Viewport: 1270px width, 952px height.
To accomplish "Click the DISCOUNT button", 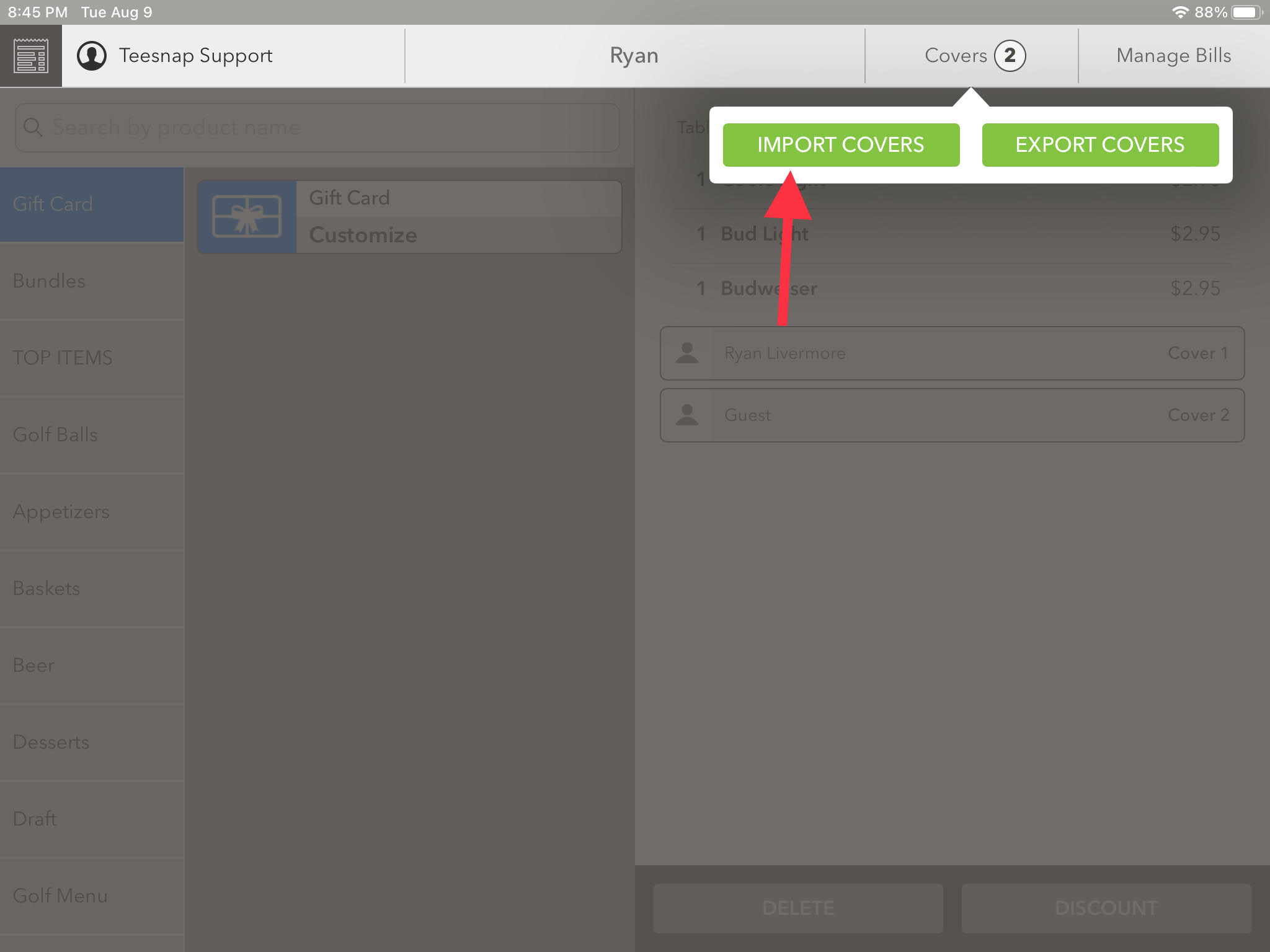I will pyautogui.click(x=1106, y=909).
